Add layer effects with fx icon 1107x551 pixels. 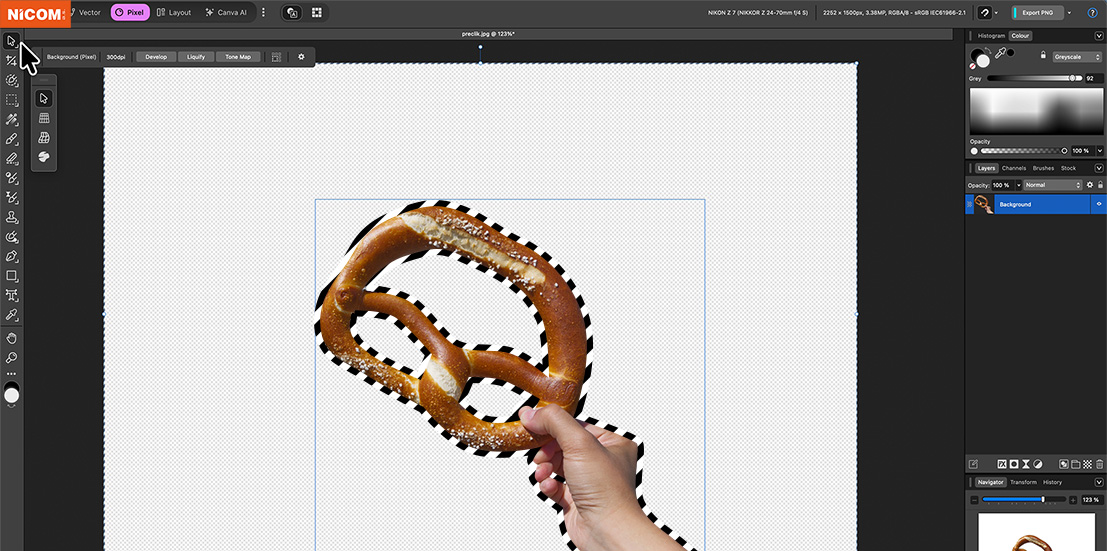coord(1001,464)
